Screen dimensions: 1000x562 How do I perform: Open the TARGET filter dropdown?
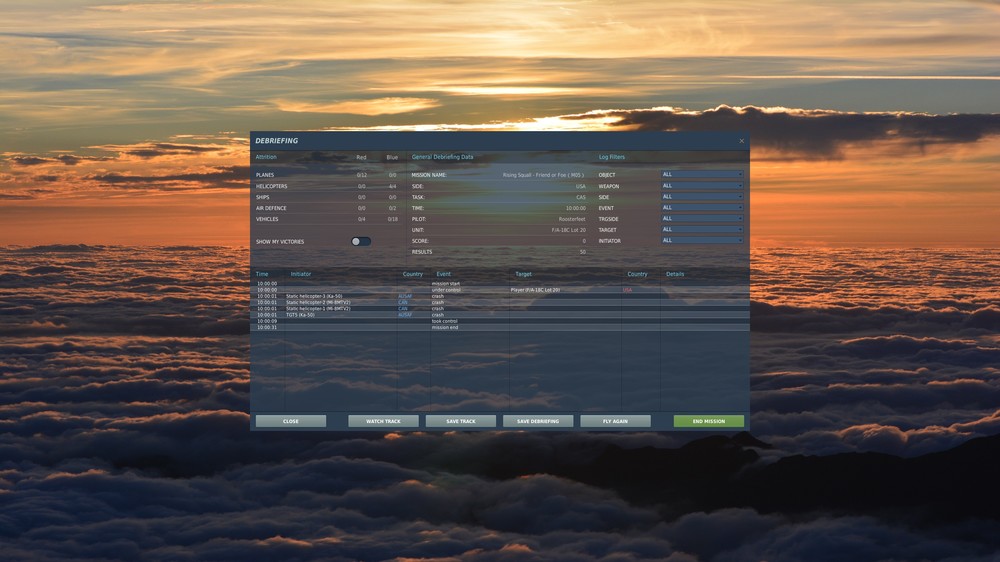click(x=702, y=229)
